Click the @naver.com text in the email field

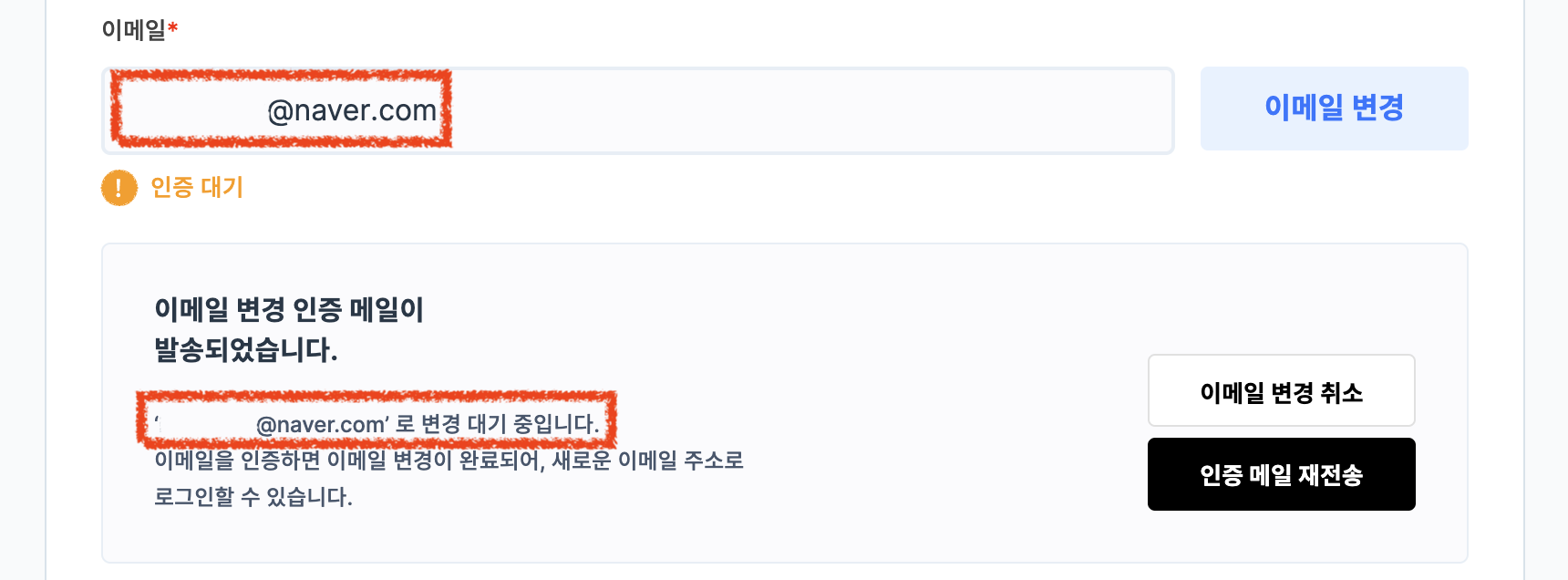click(x=352, y=110)
